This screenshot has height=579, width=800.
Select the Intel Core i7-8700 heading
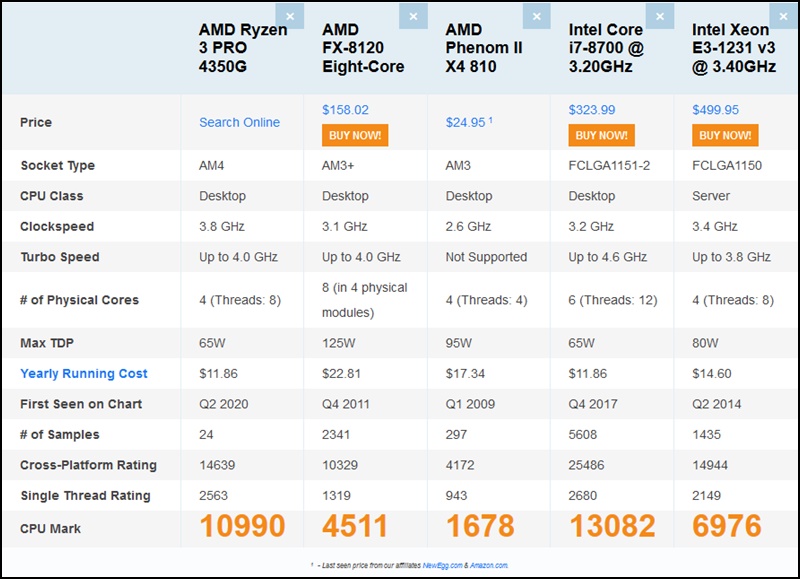click(x=606, y=48)
